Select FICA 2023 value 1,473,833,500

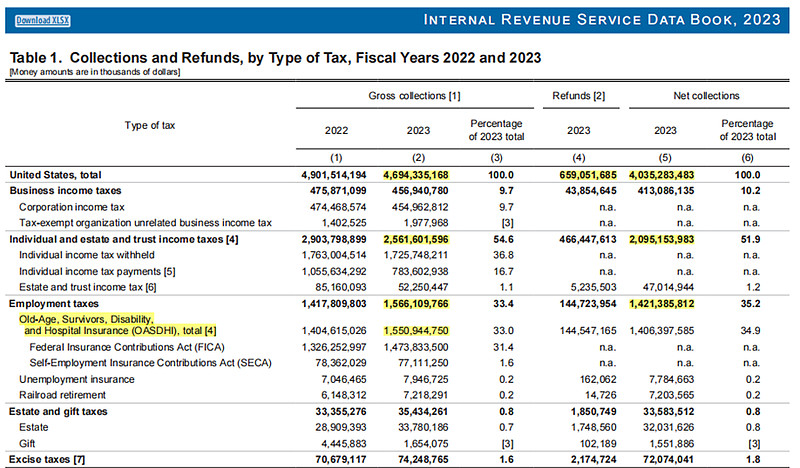click(x=416, y=347)
